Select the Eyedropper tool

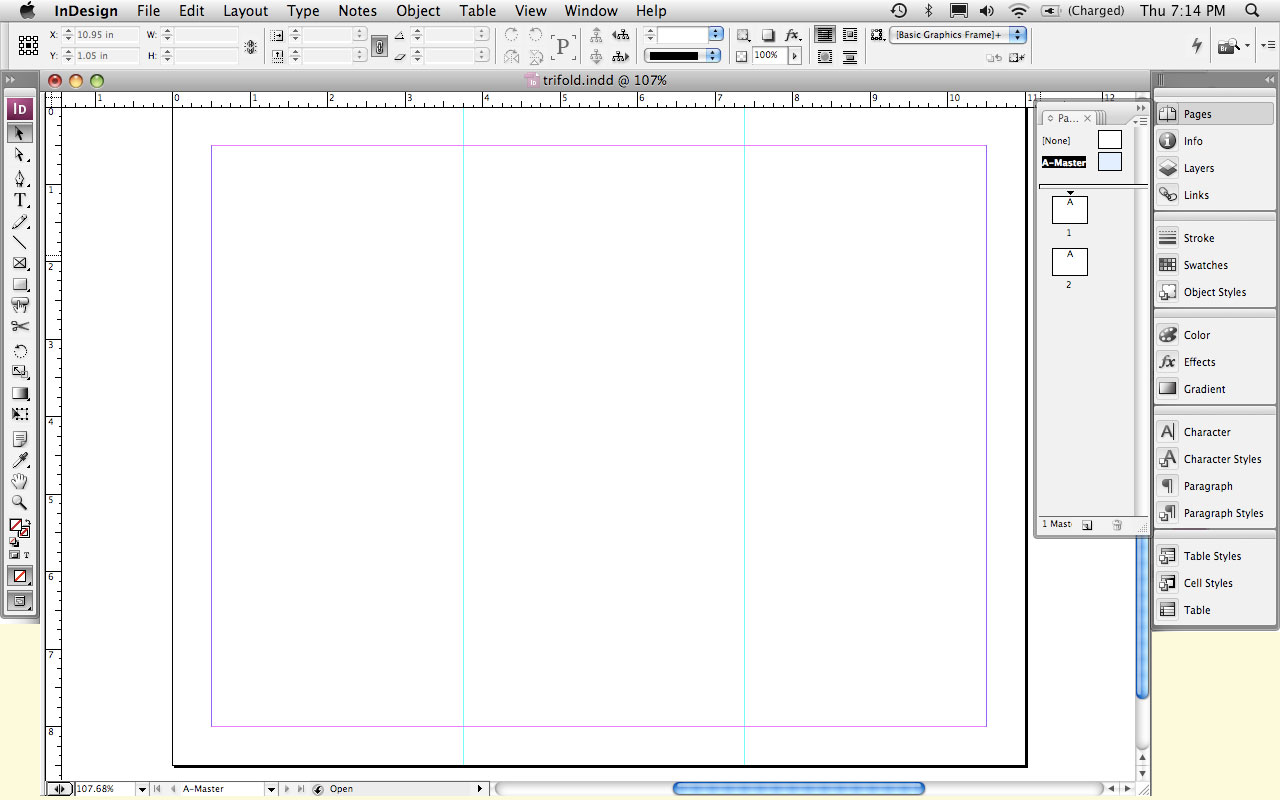(20, 460)
